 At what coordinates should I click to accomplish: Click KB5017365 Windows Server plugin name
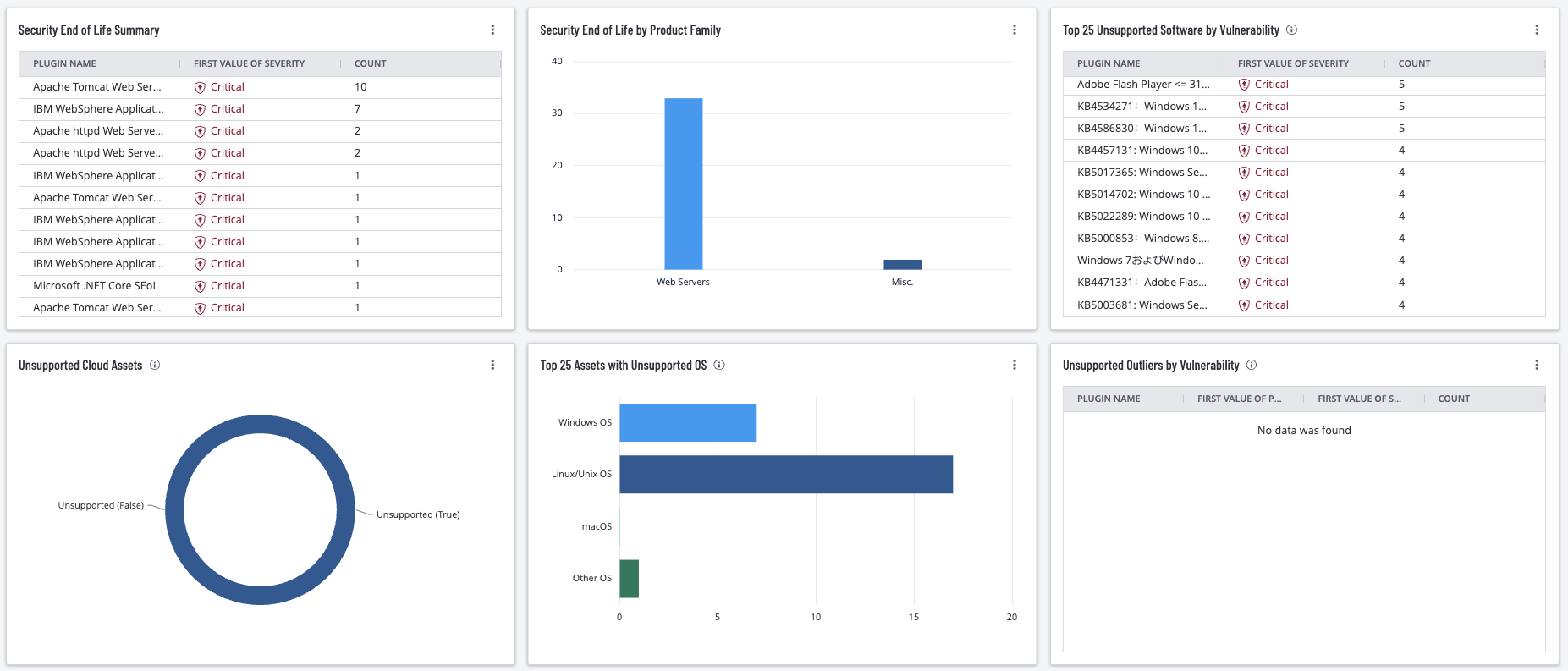click(1142, 173)
